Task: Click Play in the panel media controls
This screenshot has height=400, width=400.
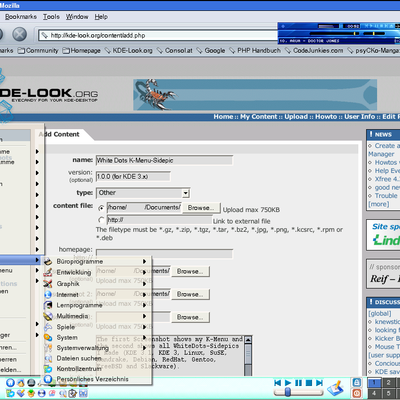Action: [288, 383]
